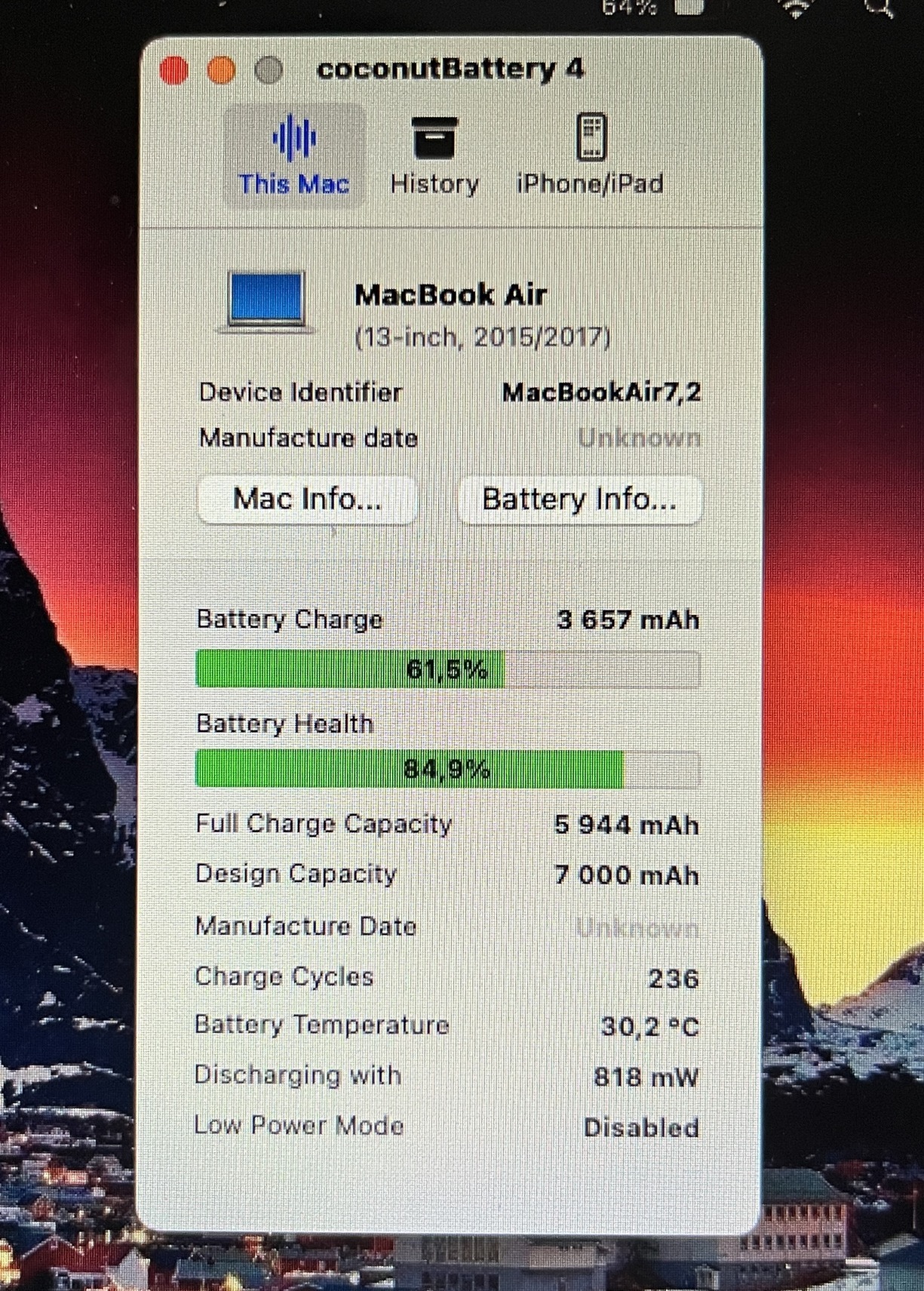Switch to the History tab label
The height and width of the screenshot is (1291, 924).
(434, 184)
